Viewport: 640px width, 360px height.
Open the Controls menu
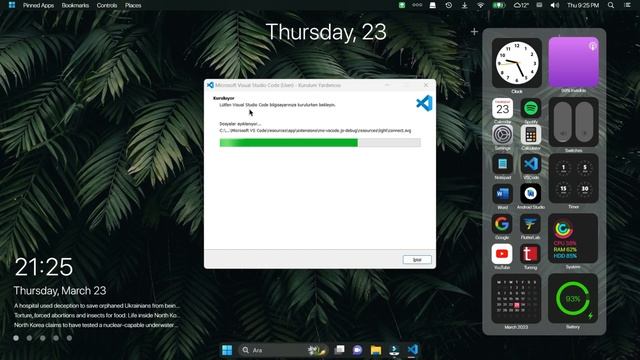(107, 5)
